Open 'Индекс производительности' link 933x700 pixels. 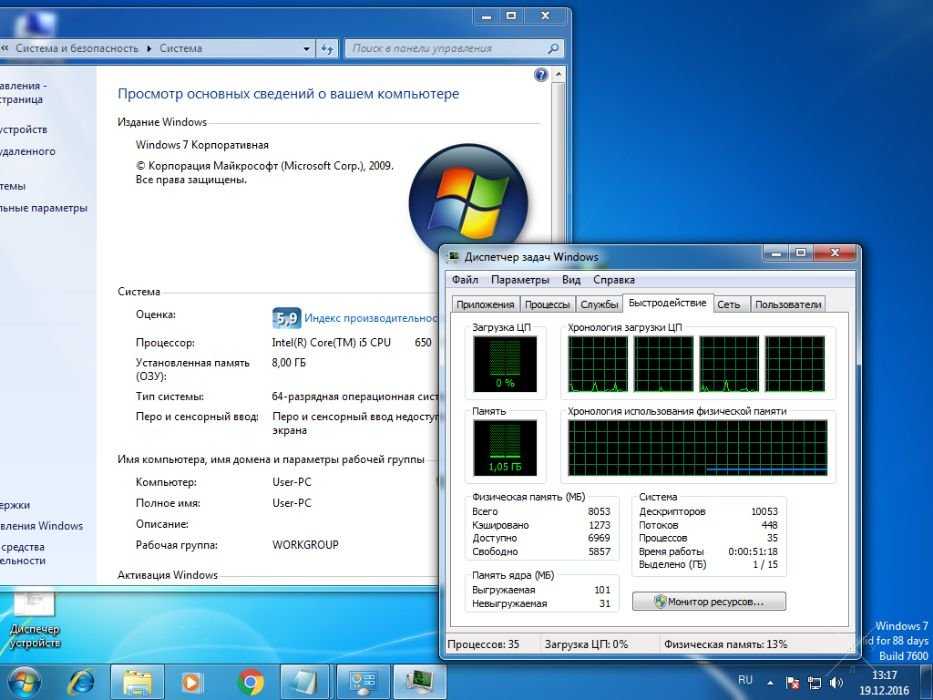tap(370, 318)
